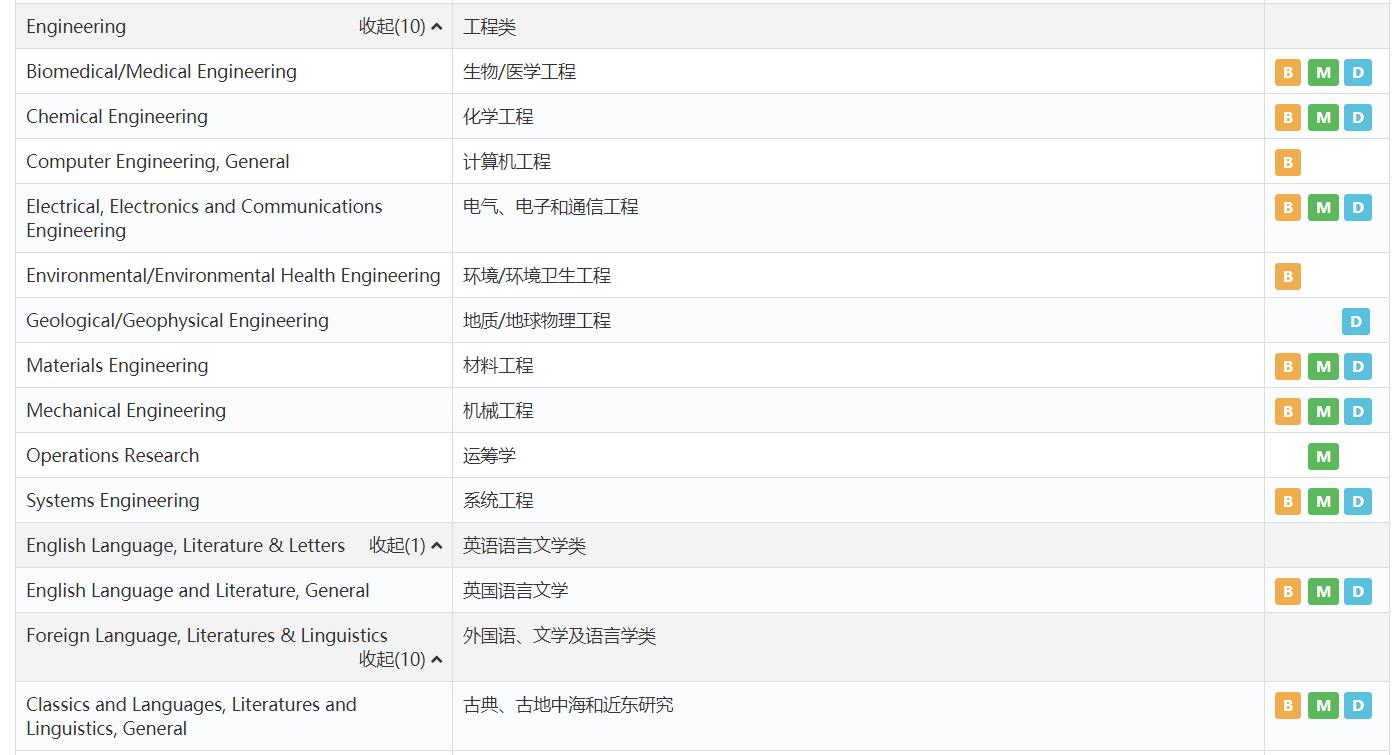Click the D badge for Mechanical Engineering
The image size is (1397, 755).
[1357, 411]
